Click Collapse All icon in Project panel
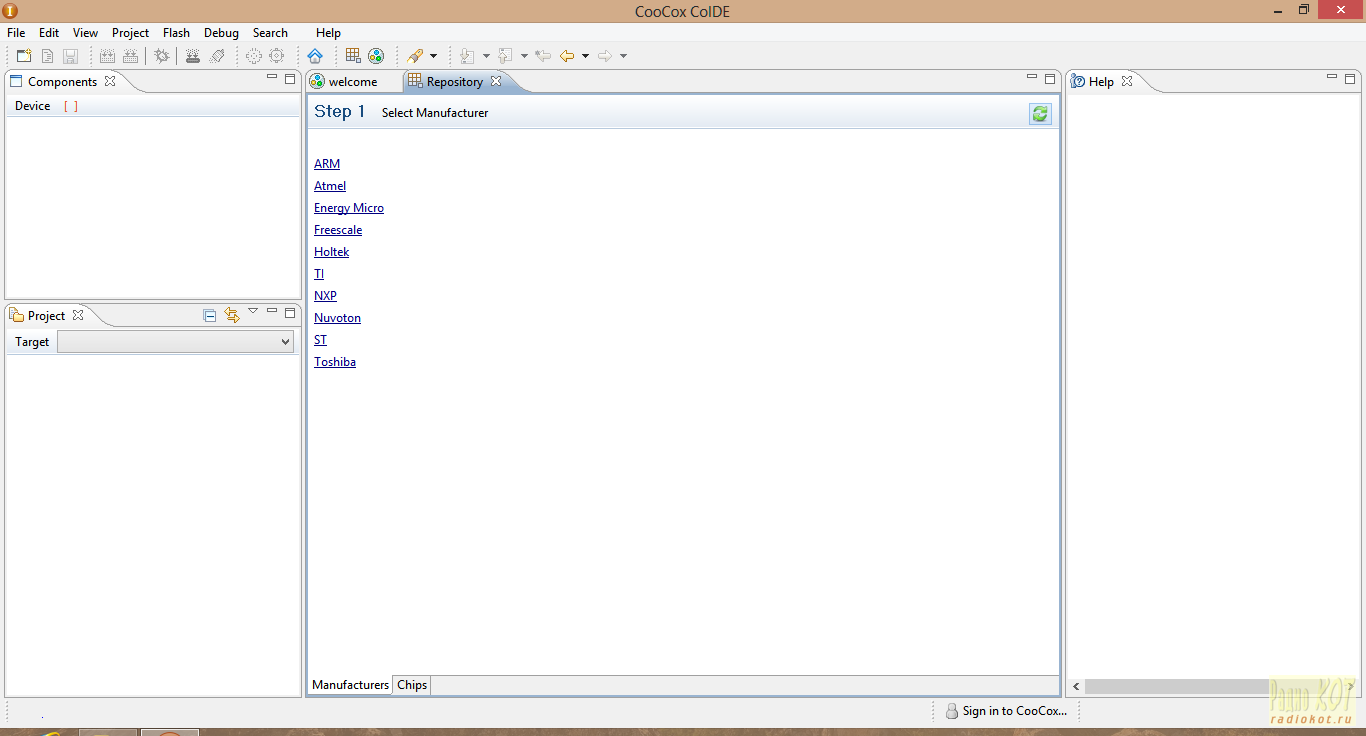Image resolution: width=1366 pixels, height=736 pixels. coord(210,315)
